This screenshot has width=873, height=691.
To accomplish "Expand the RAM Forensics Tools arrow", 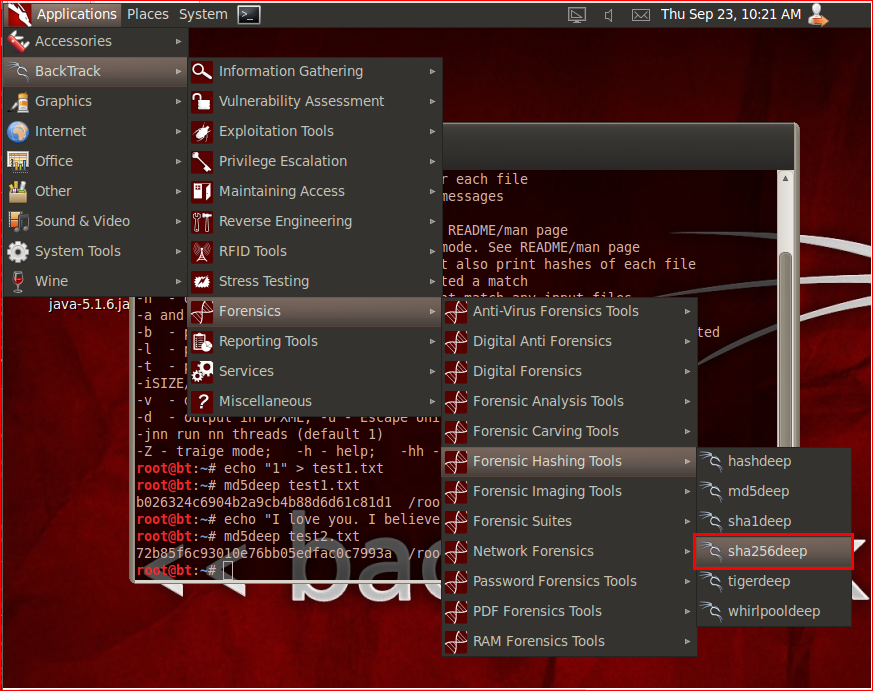I will pyautogui.click(x=688, y=641).
